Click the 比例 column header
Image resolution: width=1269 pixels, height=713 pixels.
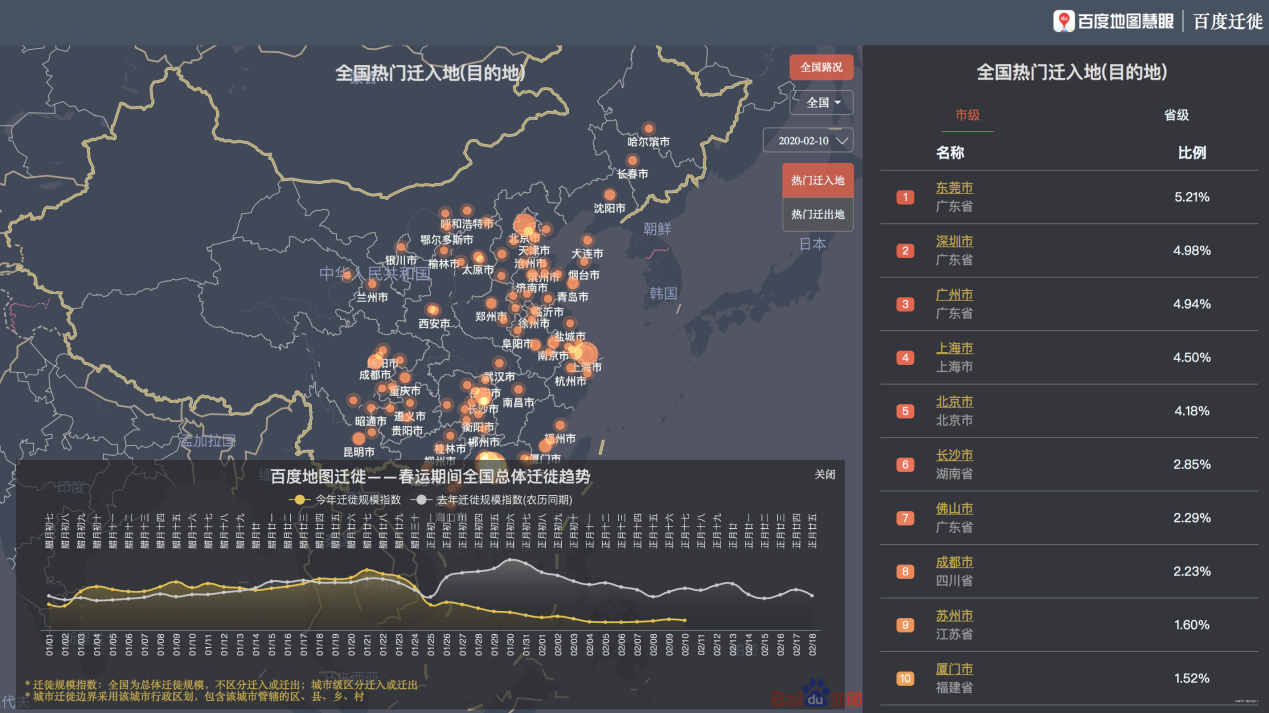click(1192, 153)
